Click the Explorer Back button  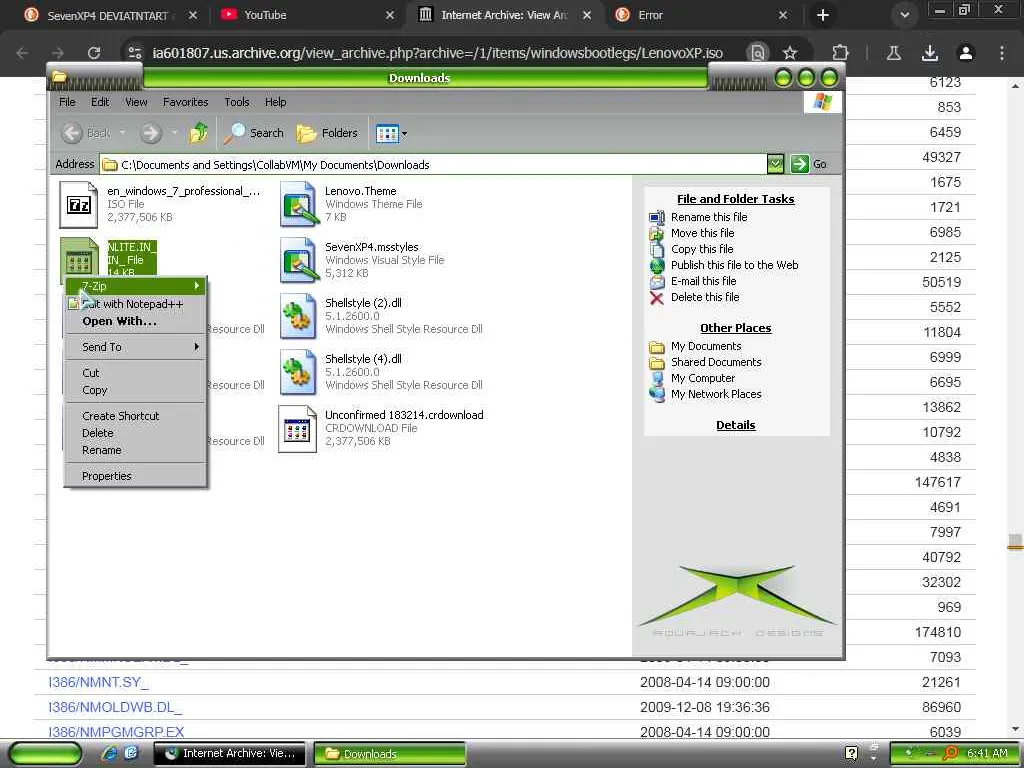(x=87, y=133)
